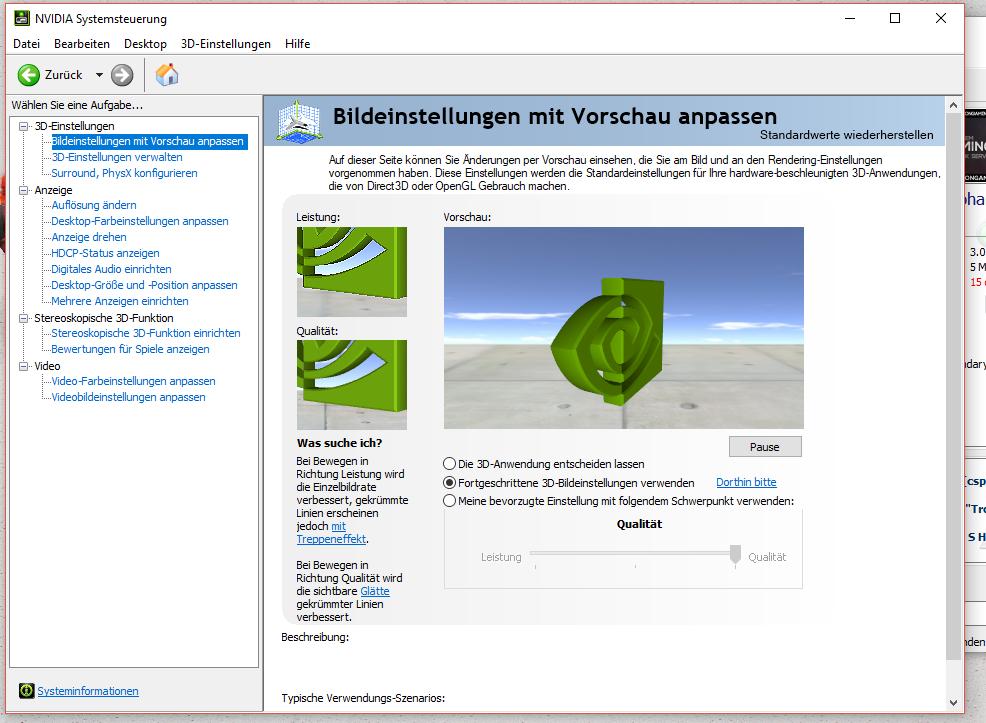Open 'Video-Farbeinstellungen anpassen'
Viewport: 986px width, 723px height.
tap(133, 381)
